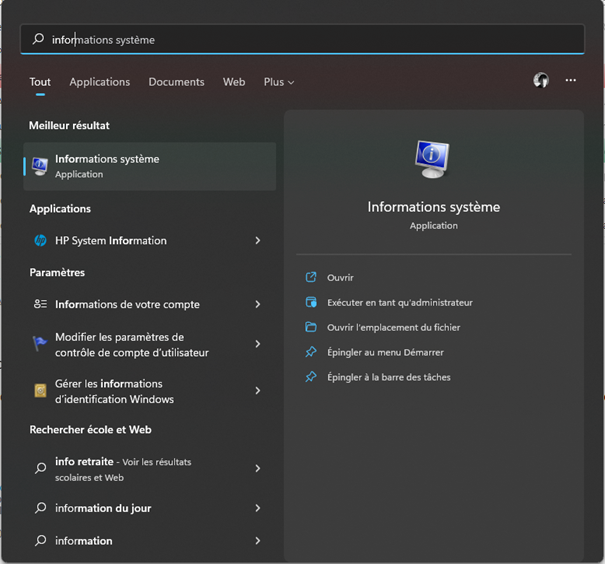This screenshot has height=564, width=605.
Task: Click the account info icon beside Informations de votre compte
Action: coord(41,304)
